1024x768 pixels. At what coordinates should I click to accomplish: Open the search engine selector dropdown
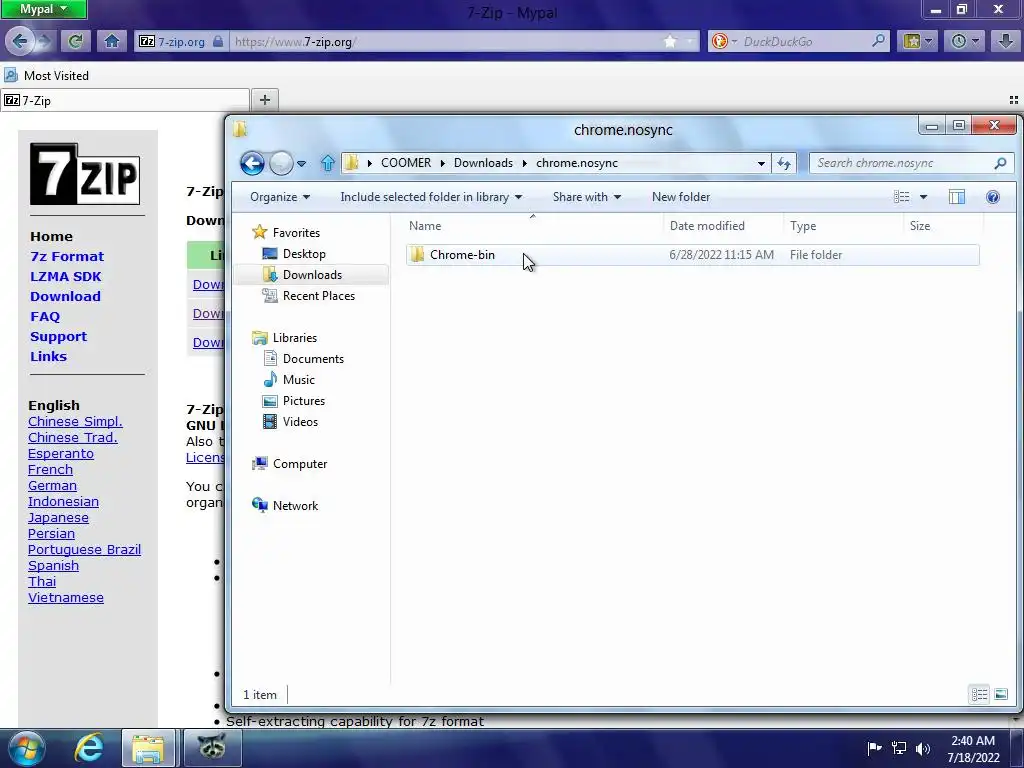[725, 41]
